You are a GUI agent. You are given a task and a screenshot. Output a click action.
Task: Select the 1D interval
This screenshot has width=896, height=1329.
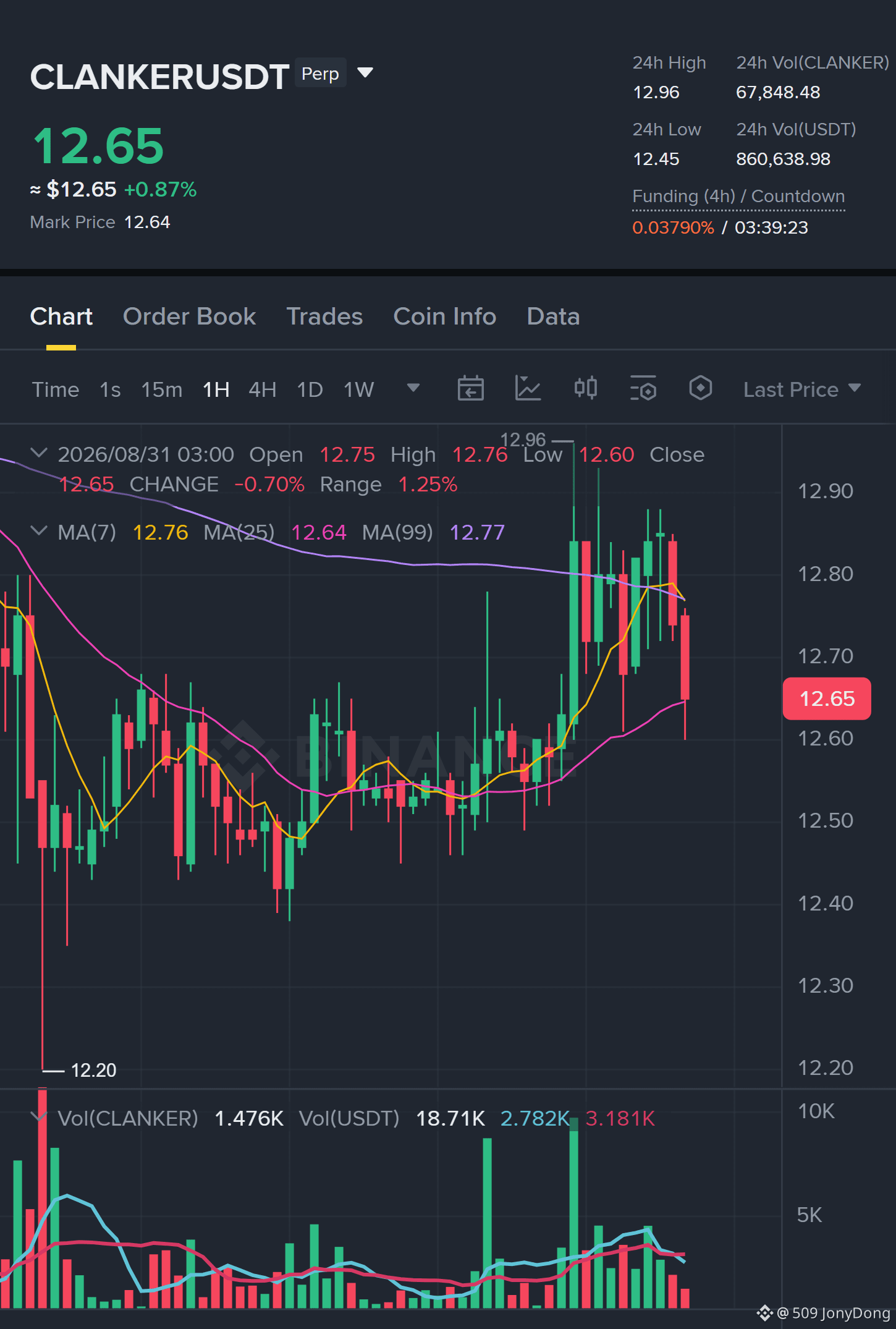point(310,389)
